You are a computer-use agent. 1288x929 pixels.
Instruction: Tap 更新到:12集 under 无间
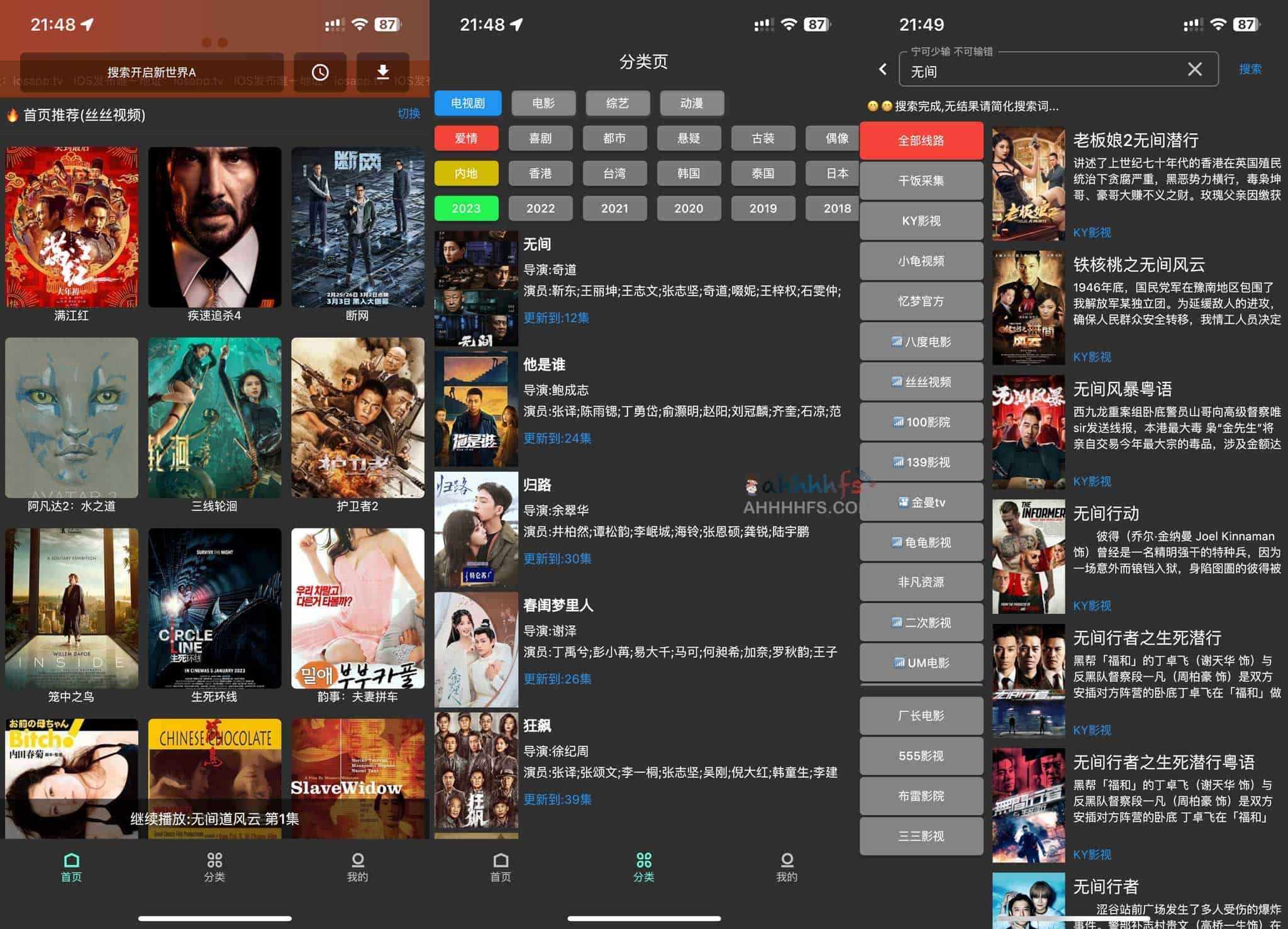[556, 318]
